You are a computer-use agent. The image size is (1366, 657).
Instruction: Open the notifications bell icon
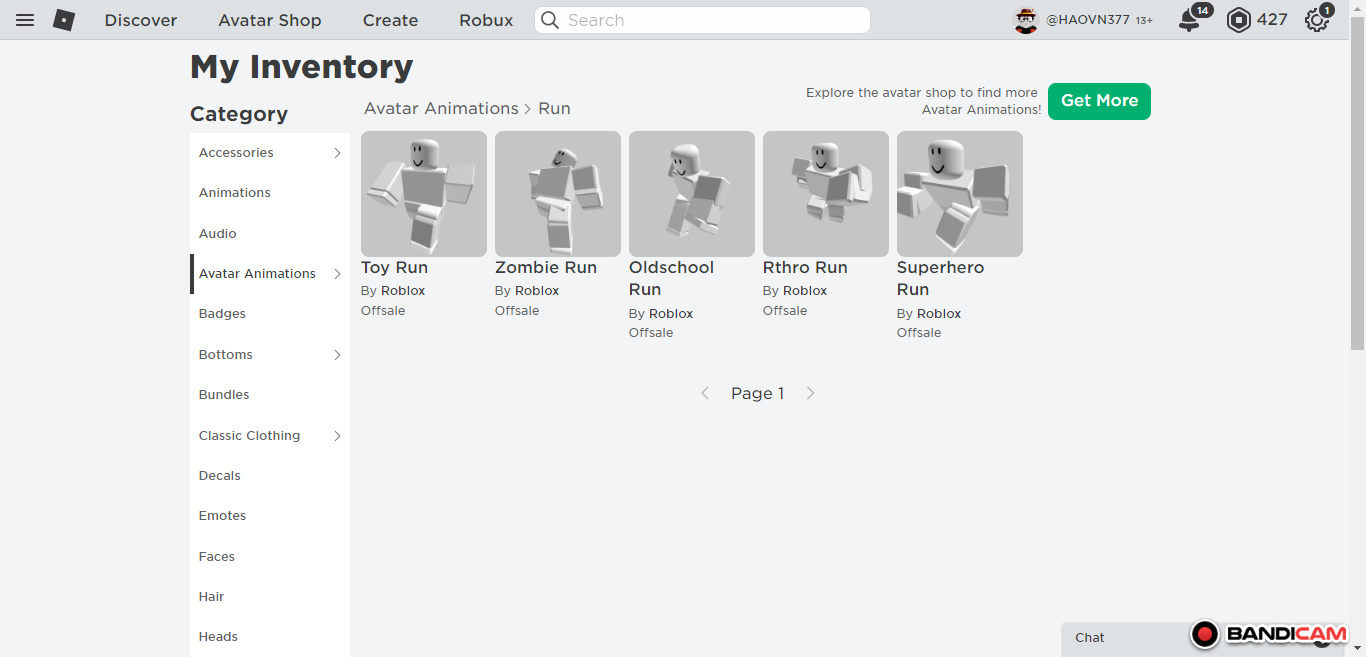(x=1189, y=20)
